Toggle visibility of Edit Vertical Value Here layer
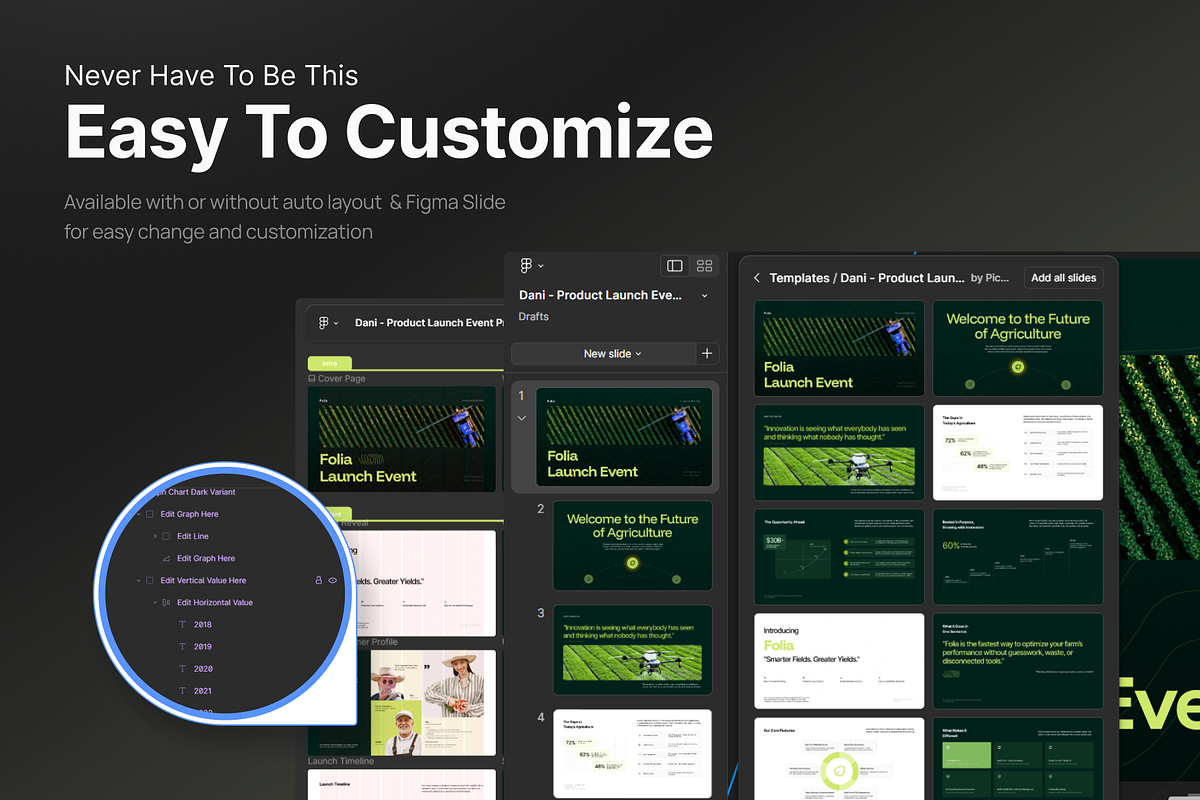 coord(333,580)
